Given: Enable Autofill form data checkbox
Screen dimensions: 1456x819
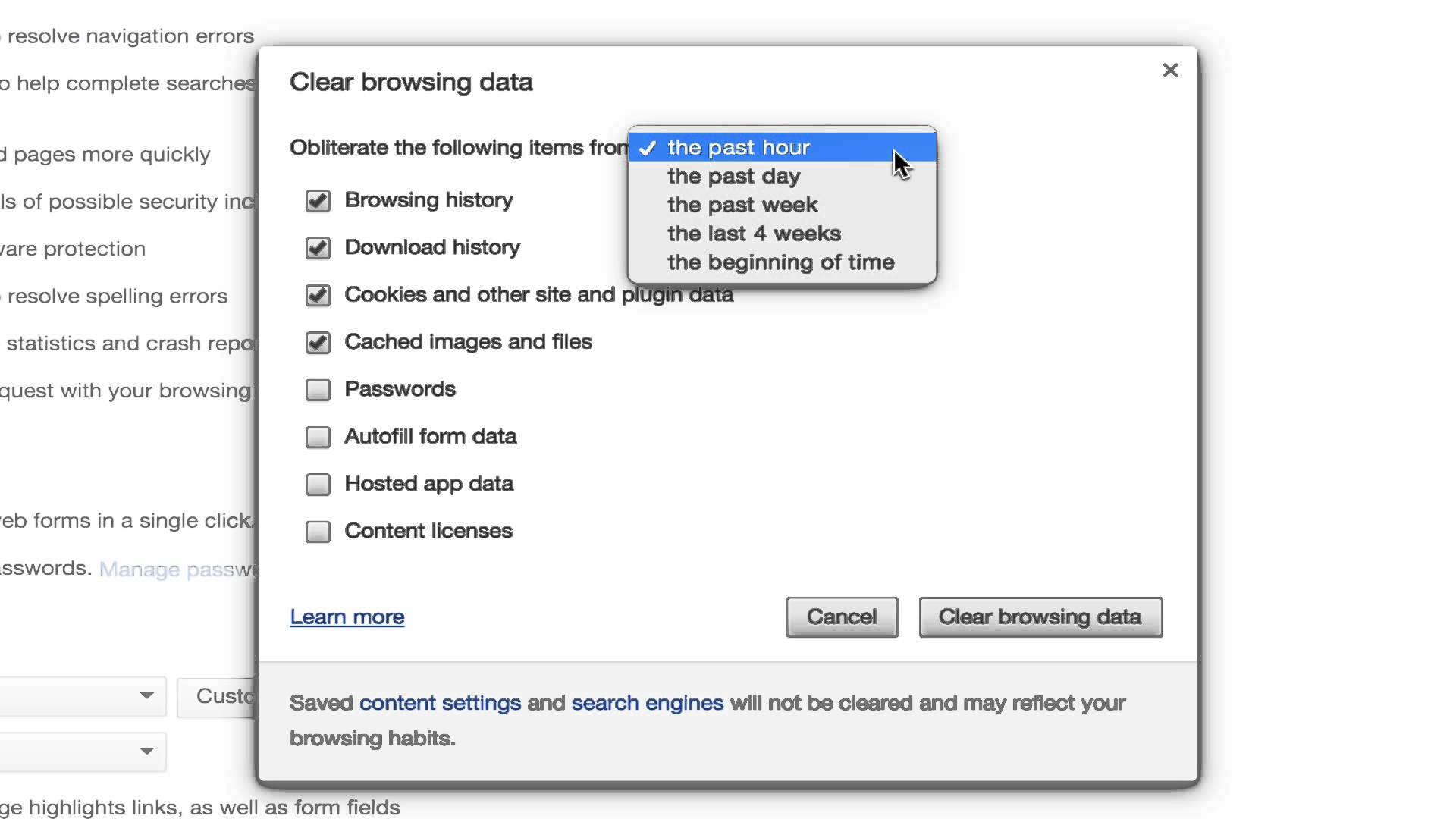Looking at the screenshot, I should [318, 436].
